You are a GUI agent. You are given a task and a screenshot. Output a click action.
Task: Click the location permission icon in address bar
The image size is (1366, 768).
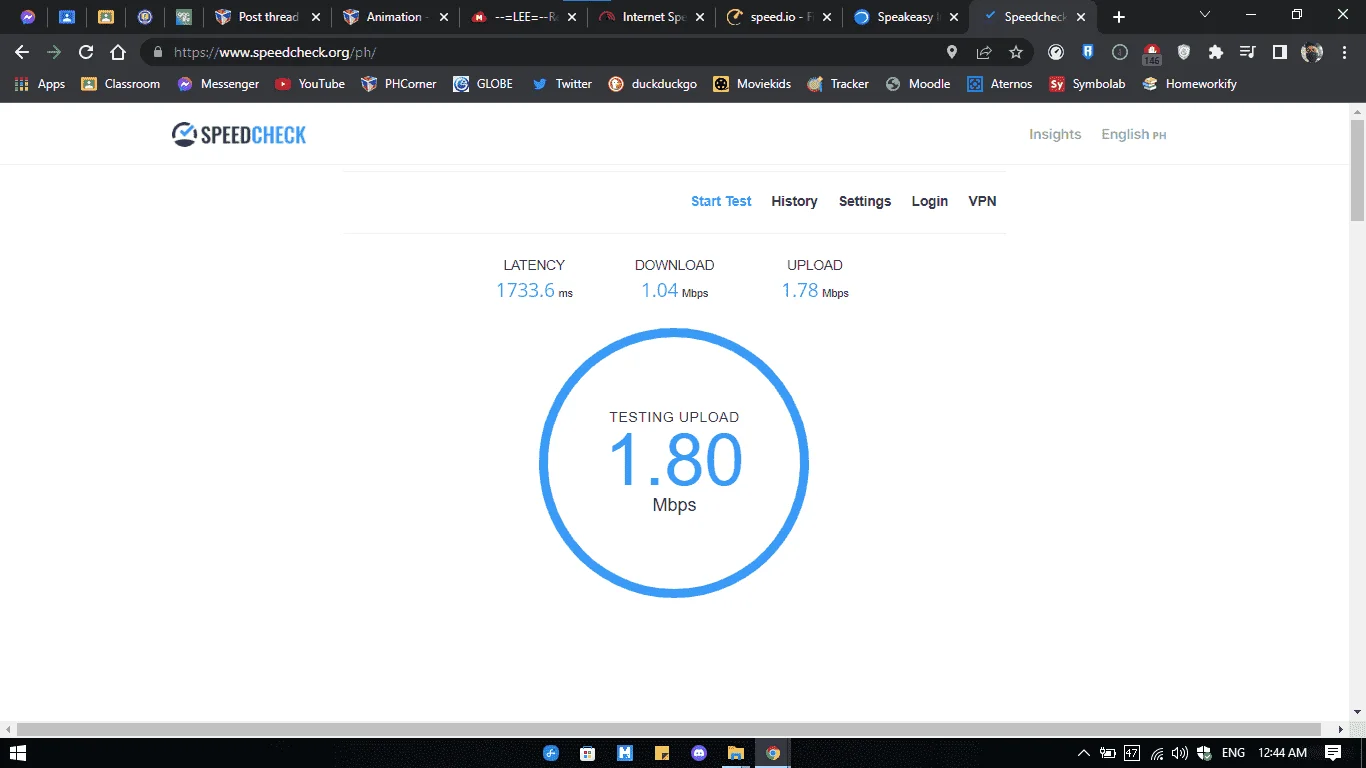click(952, 52)
